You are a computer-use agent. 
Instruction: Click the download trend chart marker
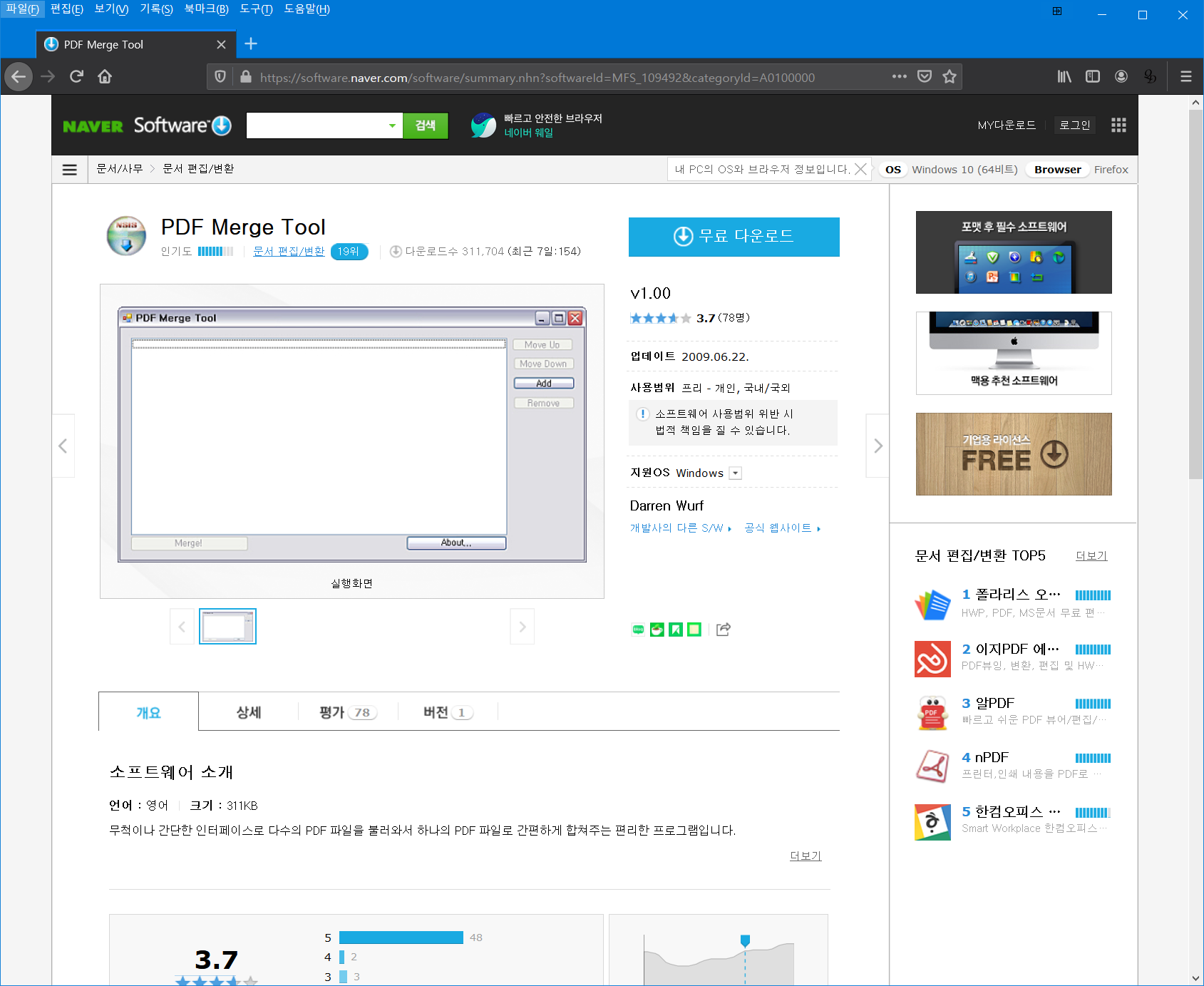coord(745,940)
